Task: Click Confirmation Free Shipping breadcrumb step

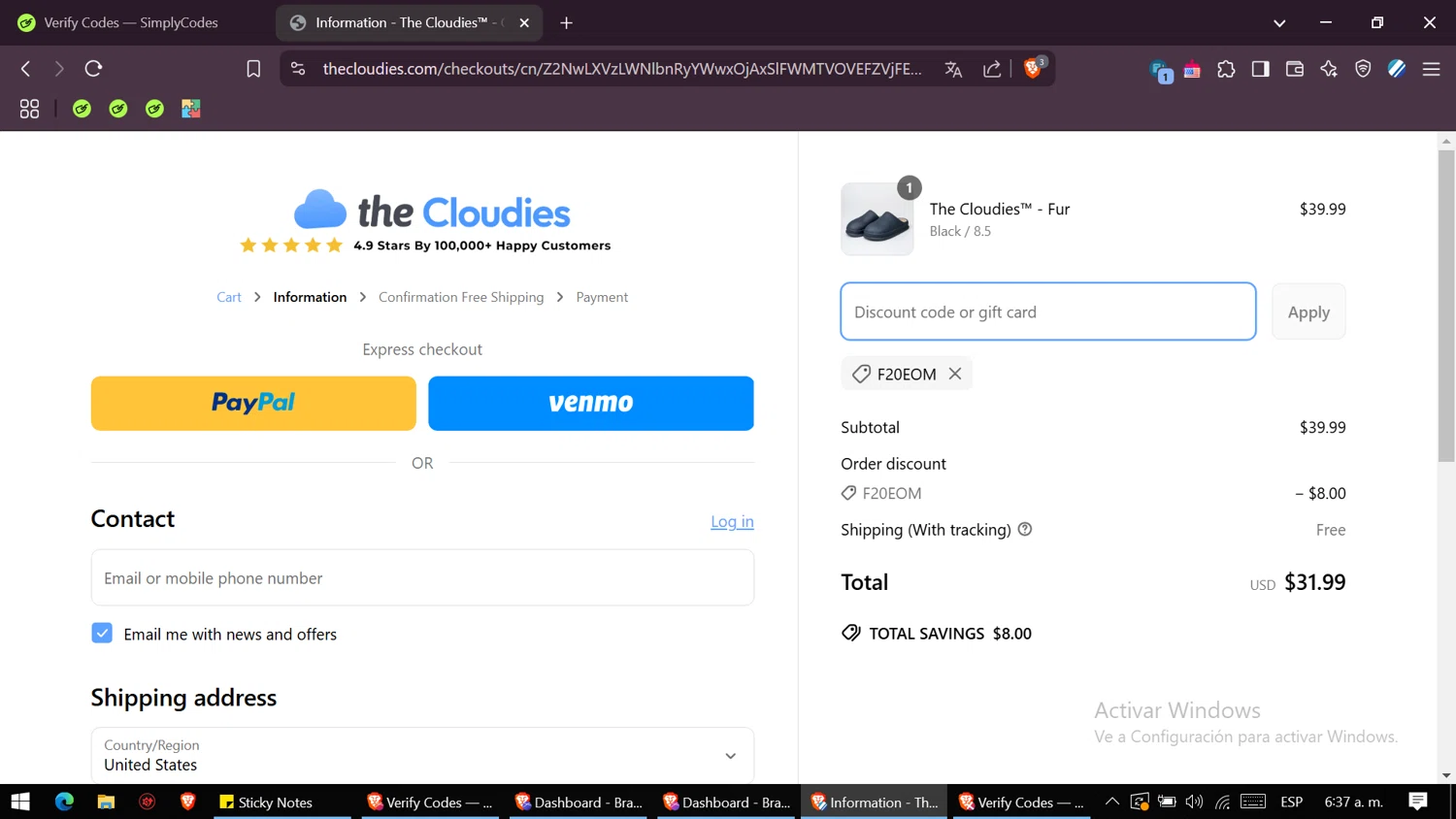Action: pos(461,297)
